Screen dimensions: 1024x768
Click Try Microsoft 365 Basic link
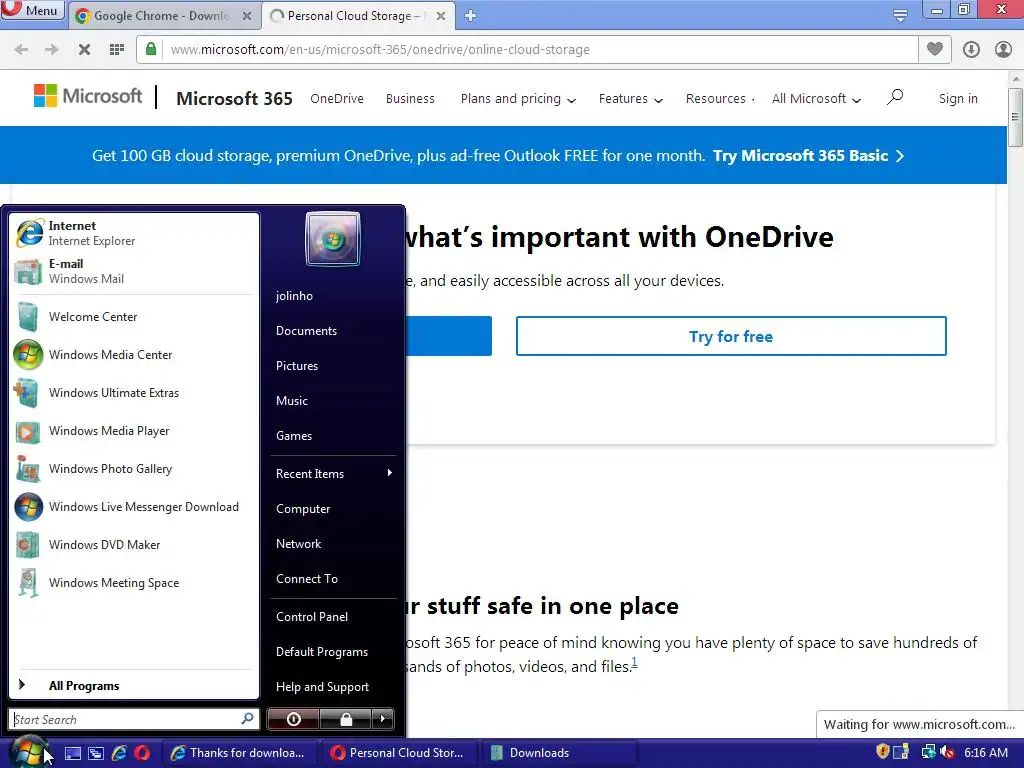[808, 155]
